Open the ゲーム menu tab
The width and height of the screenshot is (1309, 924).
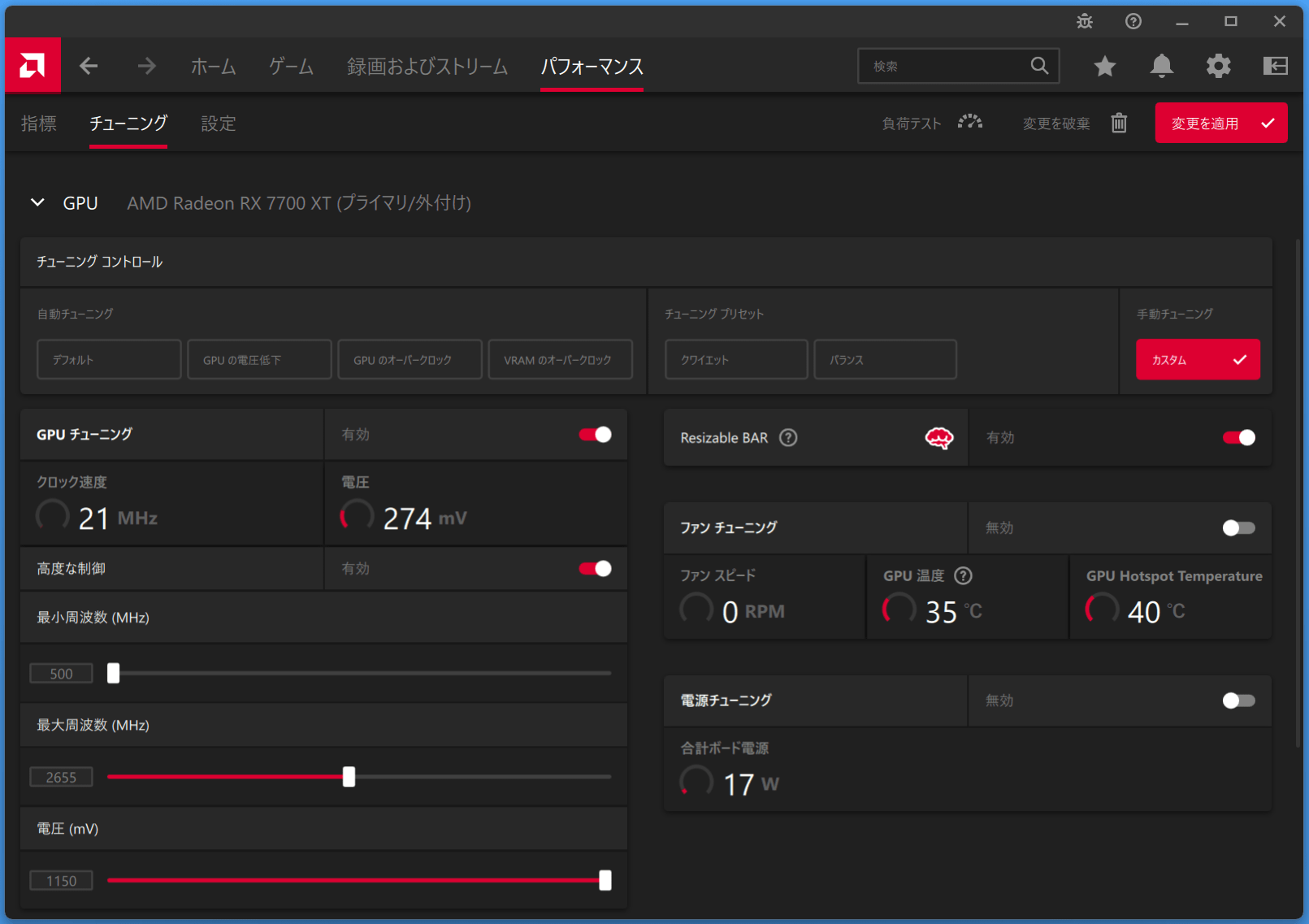291,67
